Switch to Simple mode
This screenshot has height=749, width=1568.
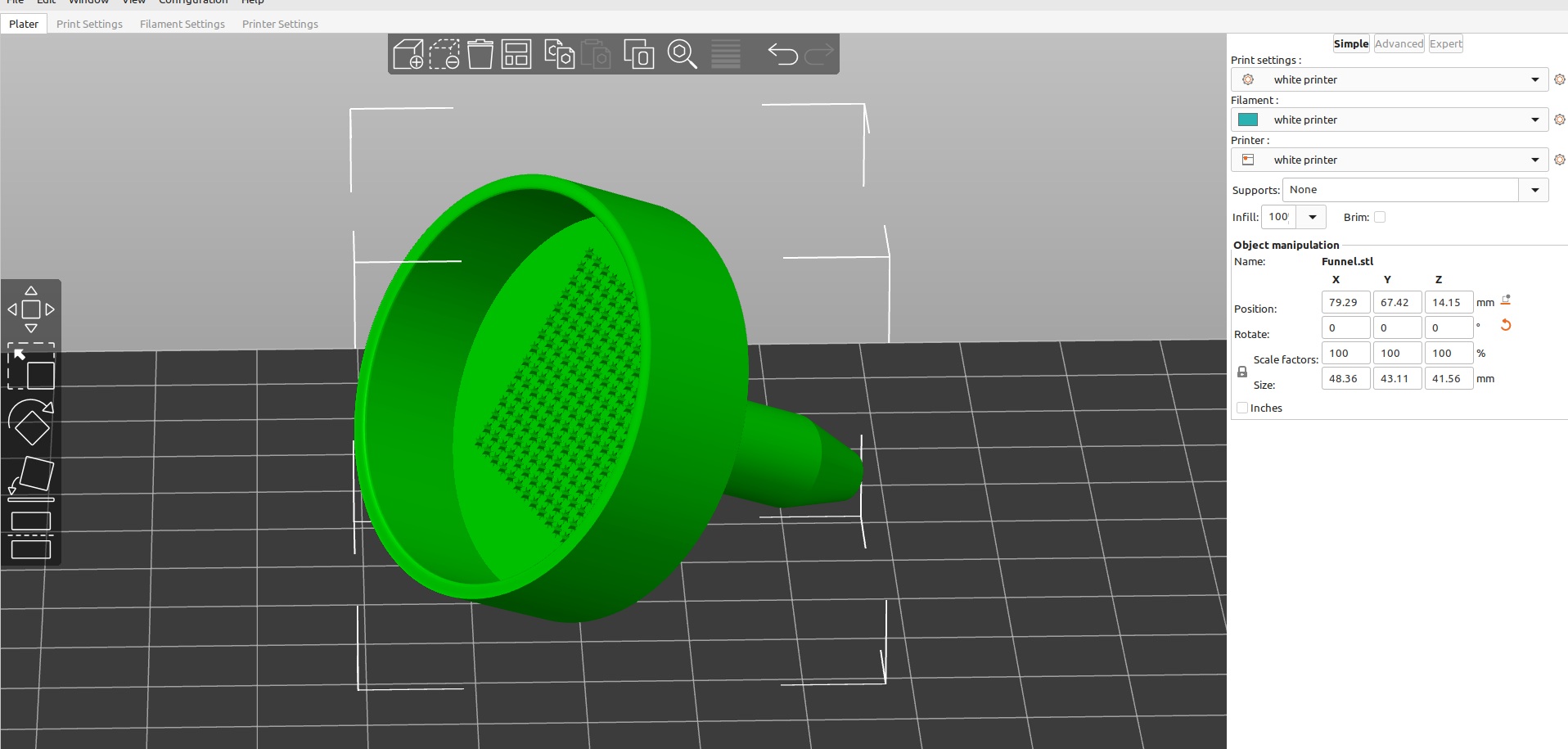click(1351, 44)
